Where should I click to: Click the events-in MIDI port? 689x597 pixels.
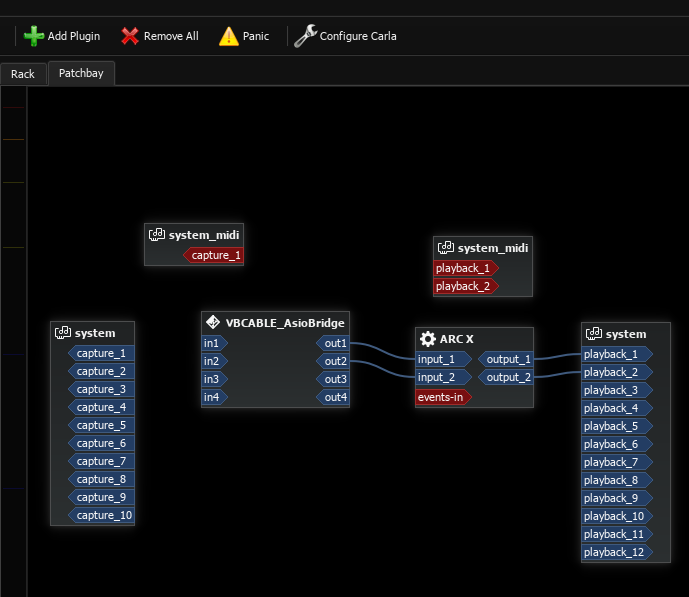[x=440, y=397]
